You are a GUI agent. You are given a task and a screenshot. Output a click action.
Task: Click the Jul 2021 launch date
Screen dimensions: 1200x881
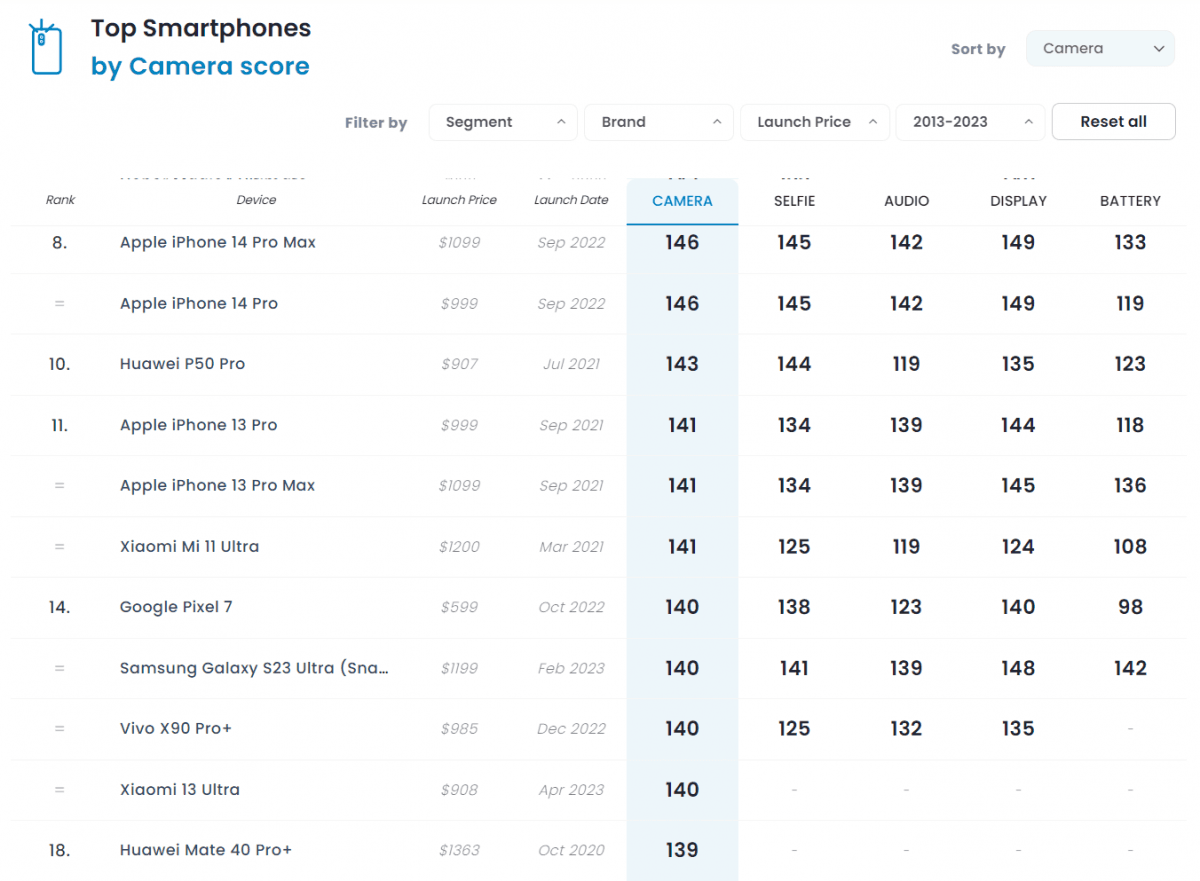(x=571, y=364)
